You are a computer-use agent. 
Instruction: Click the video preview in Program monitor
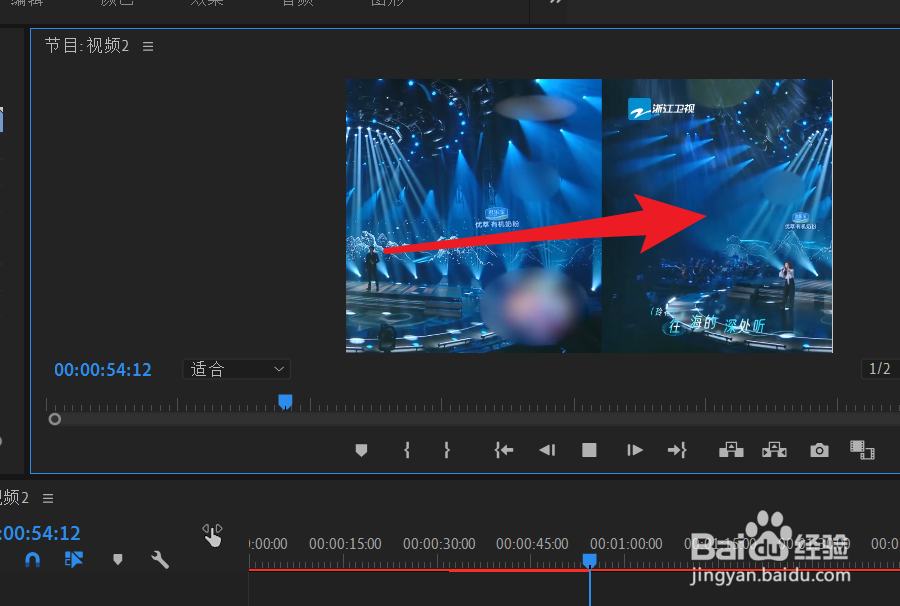pyautogui.click(x=589, y=216)
